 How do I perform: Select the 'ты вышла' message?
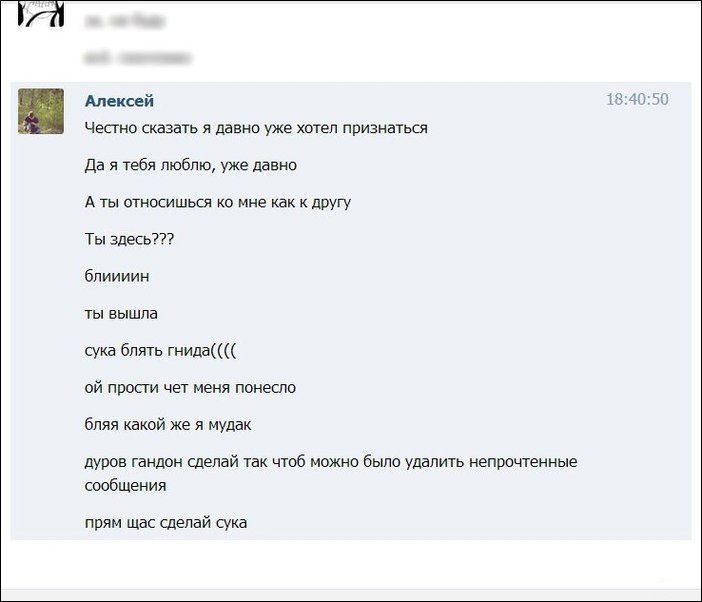121,313
